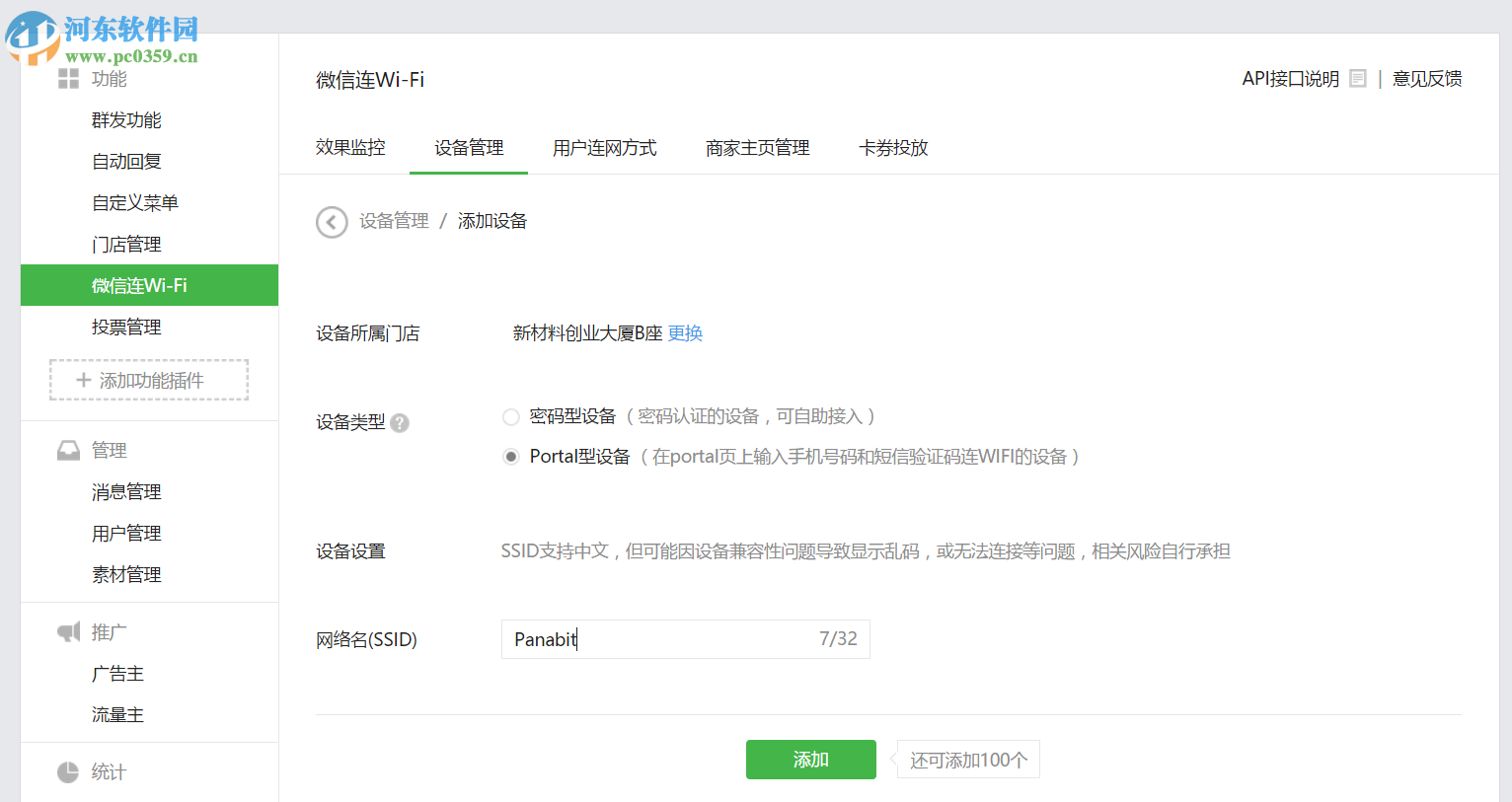
Task: Select the Portal型设备 radio button
Action: (510, 456)
